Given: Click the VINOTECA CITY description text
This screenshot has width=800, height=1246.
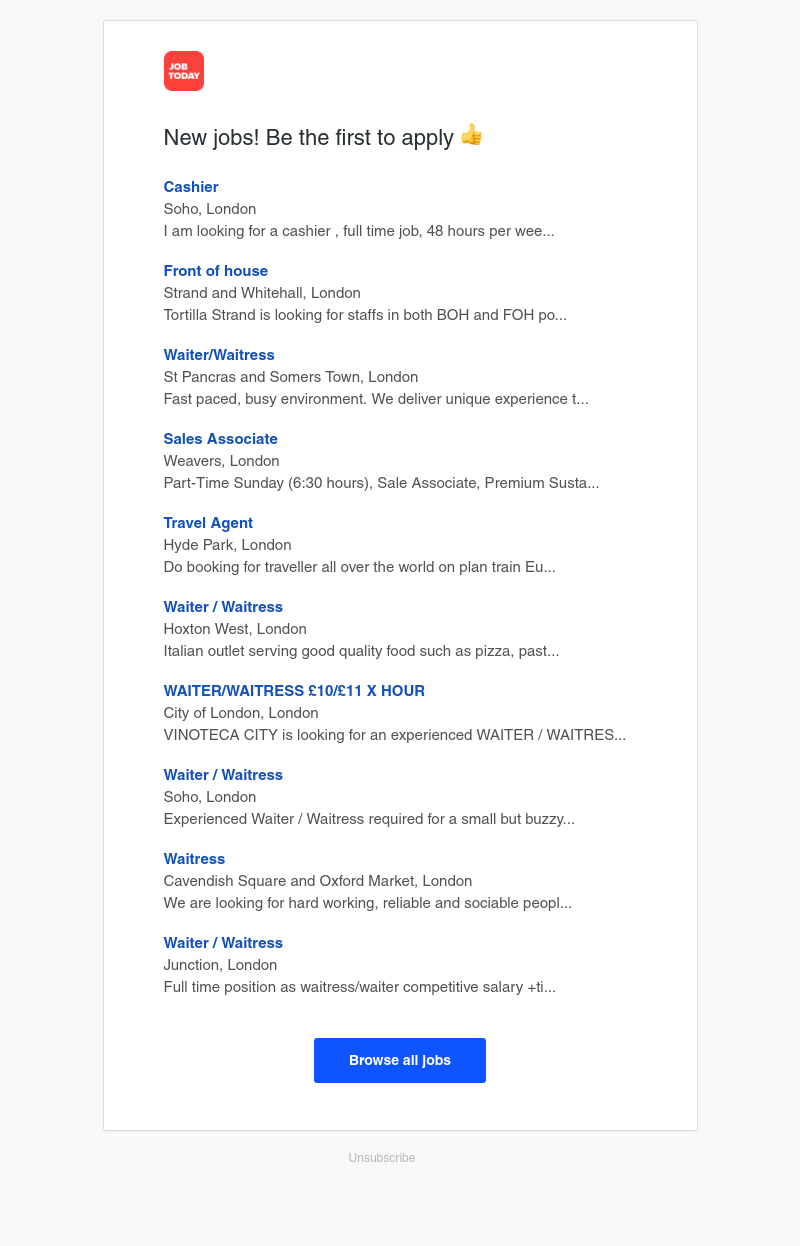Looking at the screenshot, I should tap(395, 735).
